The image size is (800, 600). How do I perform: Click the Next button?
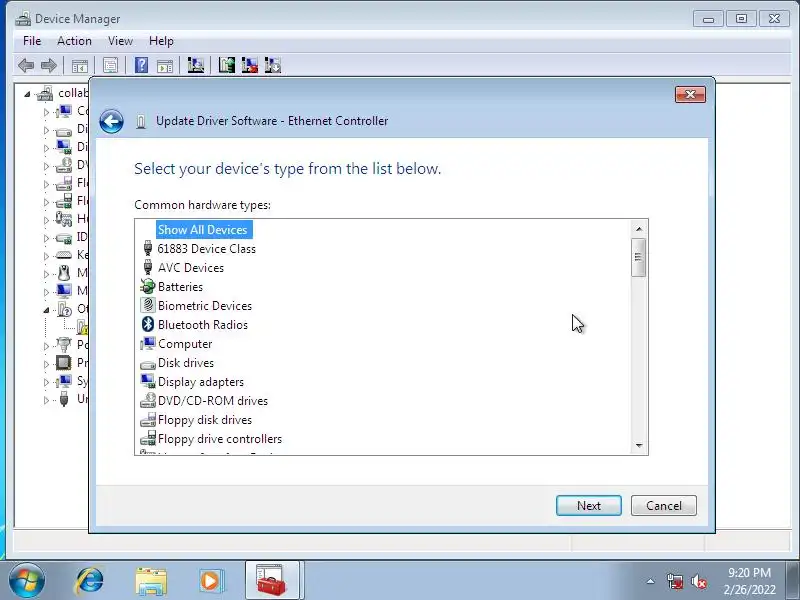tap(589, 506)
